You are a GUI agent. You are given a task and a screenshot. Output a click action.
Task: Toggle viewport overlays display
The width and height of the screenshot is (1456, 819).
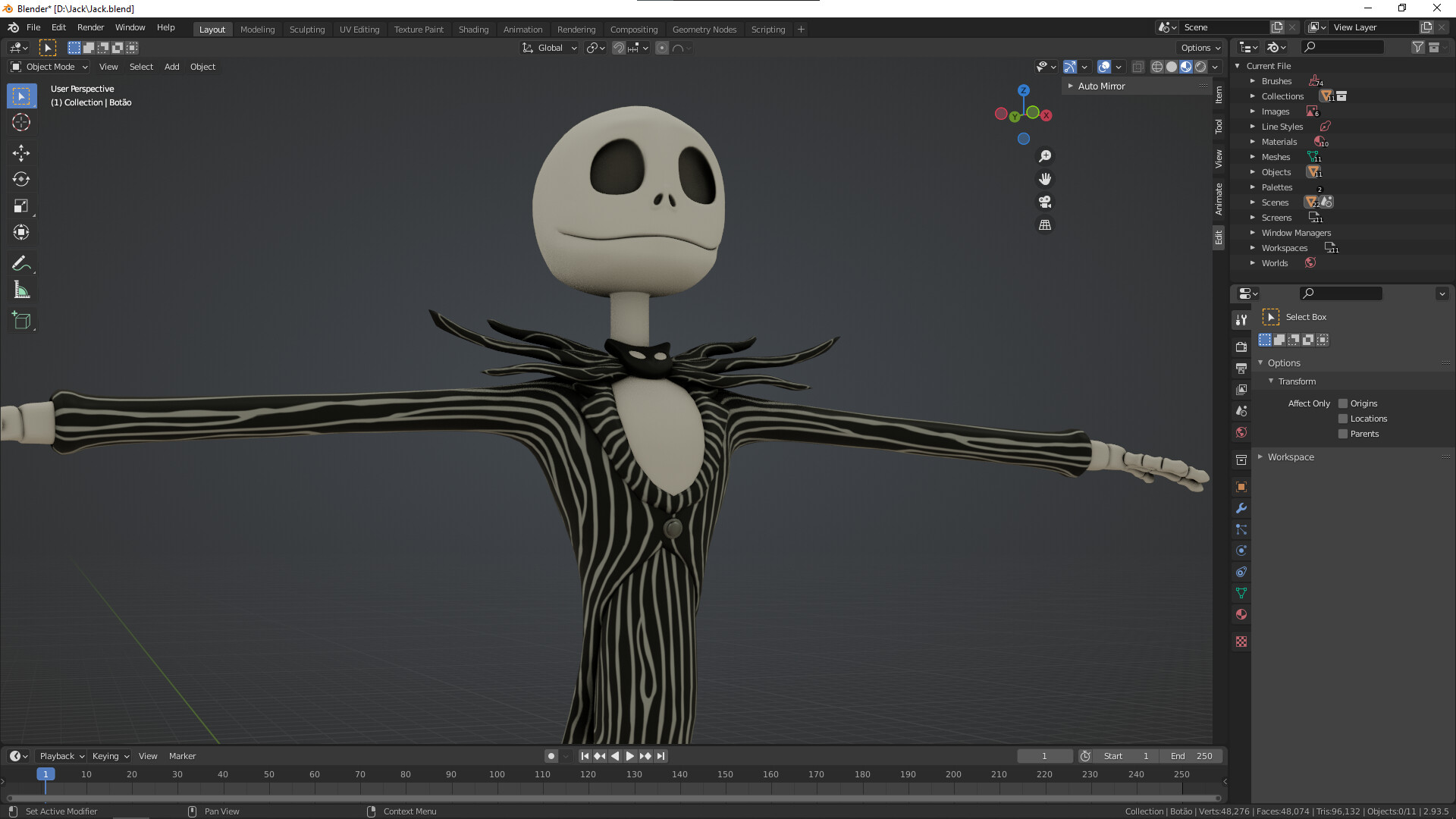1104,67
